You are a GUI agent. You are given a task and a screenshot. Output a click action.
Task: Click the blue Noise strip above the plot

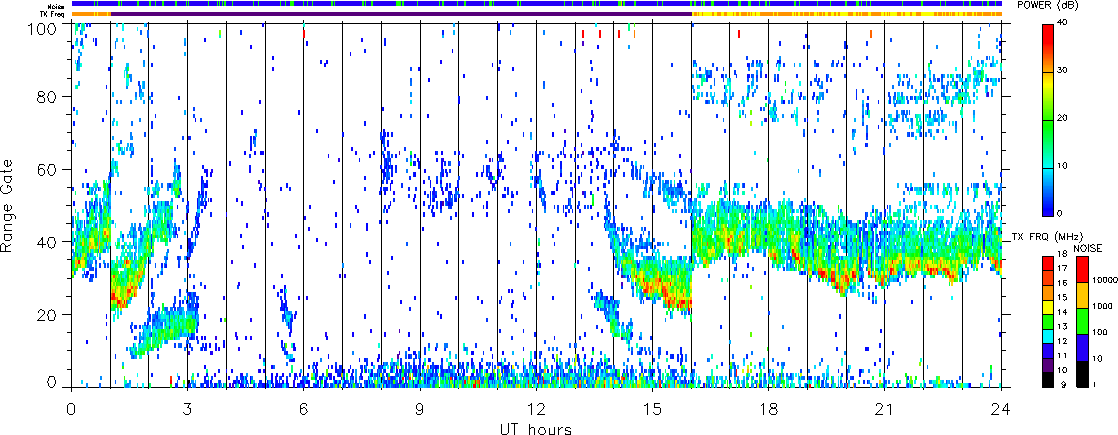tap(536, 4)
